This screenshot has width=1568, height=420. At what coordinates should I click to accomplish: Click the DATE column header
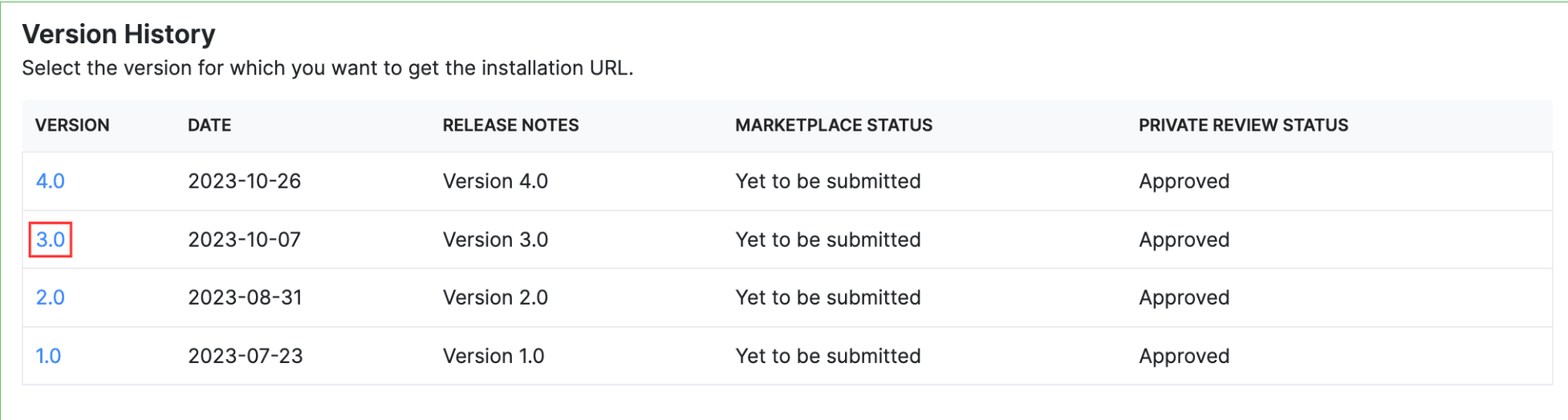pyautogui.click(x=209, y=125)
